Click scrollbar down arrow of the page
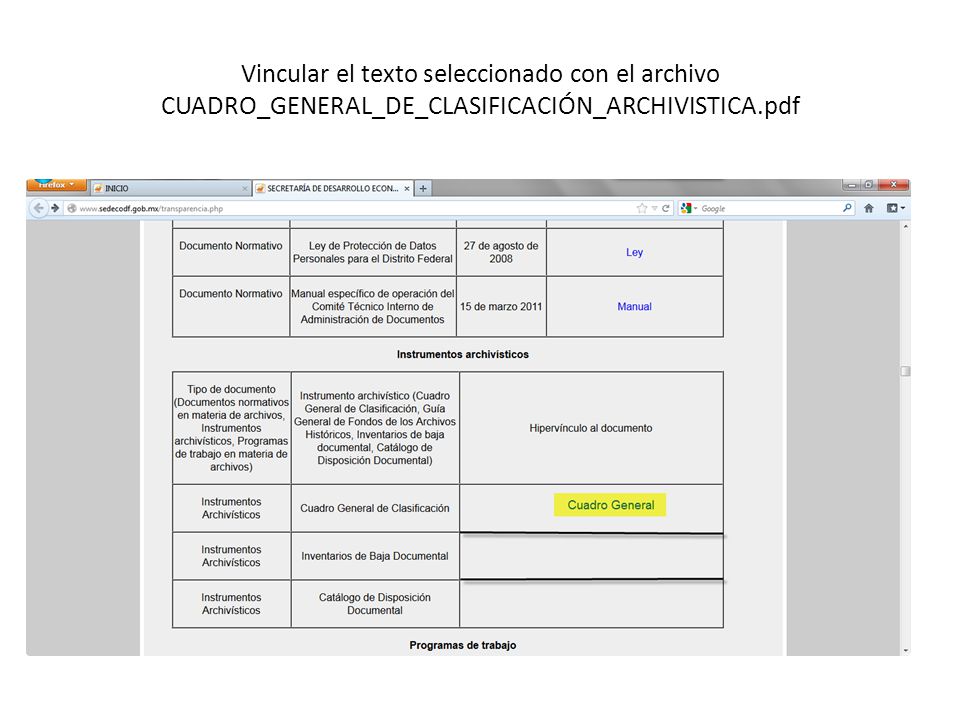The height and width of the screenshot is (720, 960). tap(906, 651)
